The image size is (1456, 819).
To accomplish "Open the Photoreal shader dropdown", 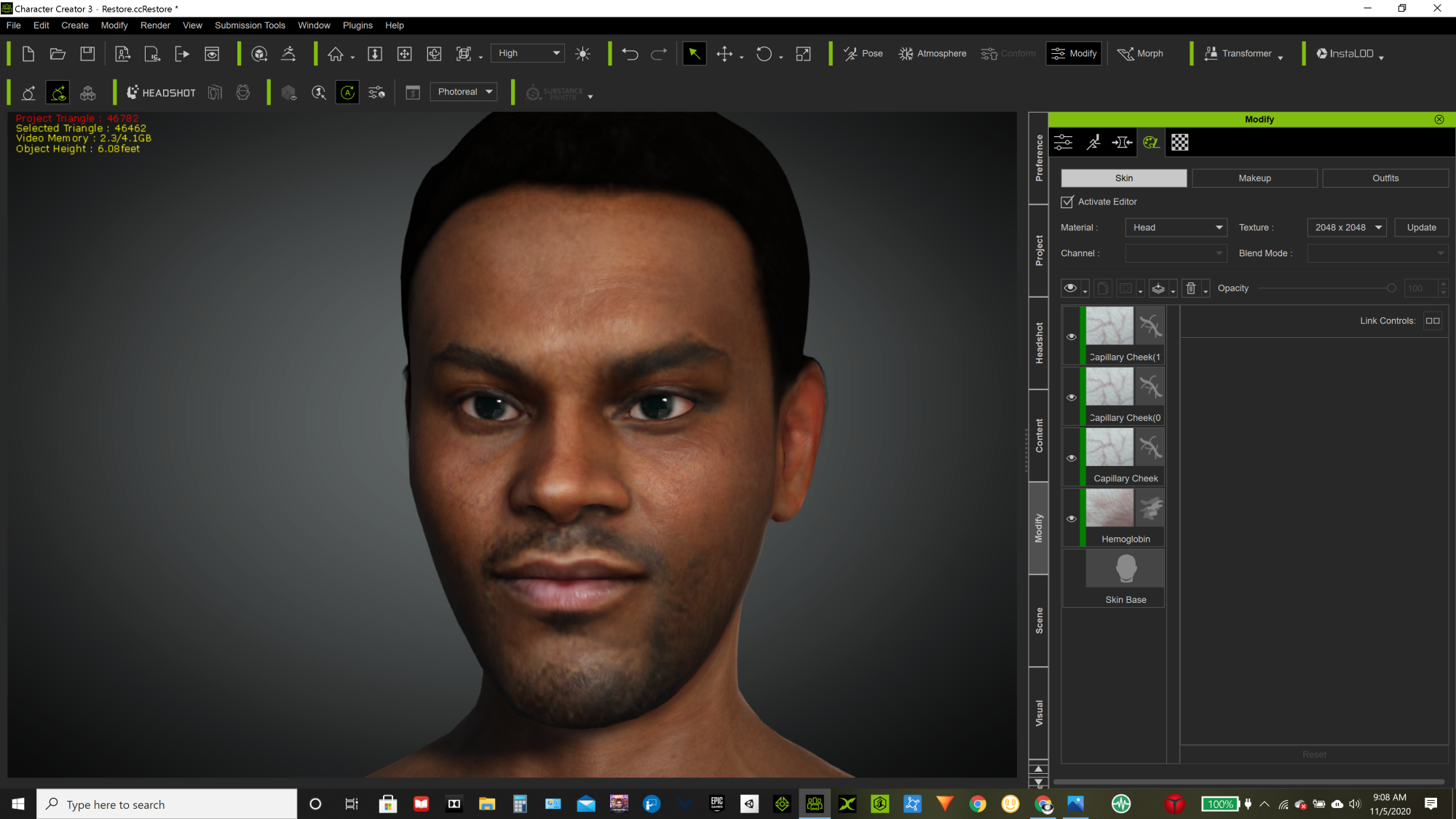I will [x=464, y=92].
